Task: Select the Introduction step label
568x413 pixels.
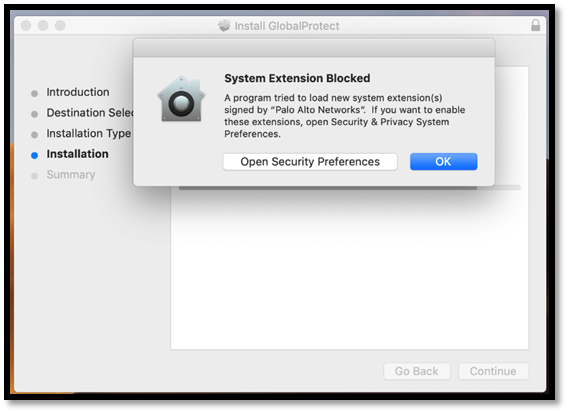Action: point(78,92)
